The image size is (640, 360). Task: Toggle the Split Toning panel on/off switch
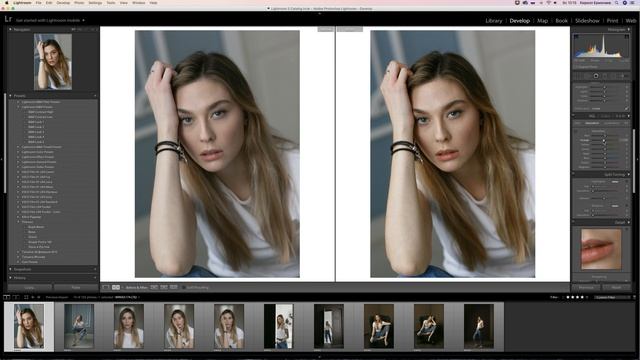coord(573,174)
